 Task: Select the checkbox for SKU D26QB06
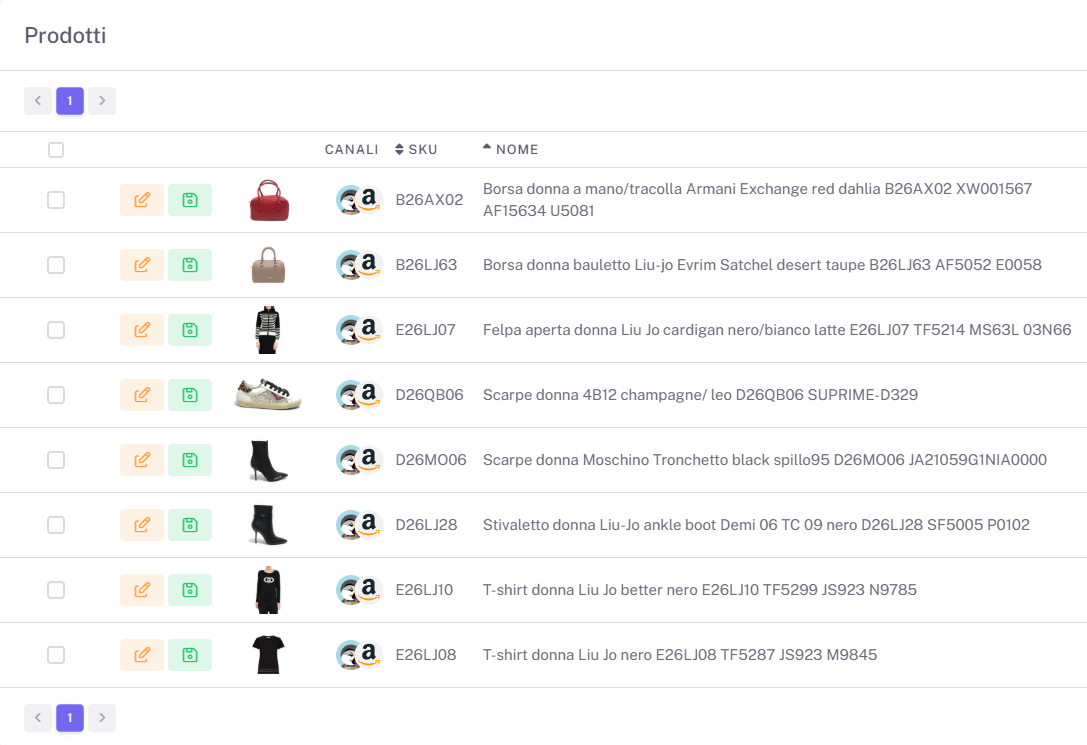pos(56,395)
